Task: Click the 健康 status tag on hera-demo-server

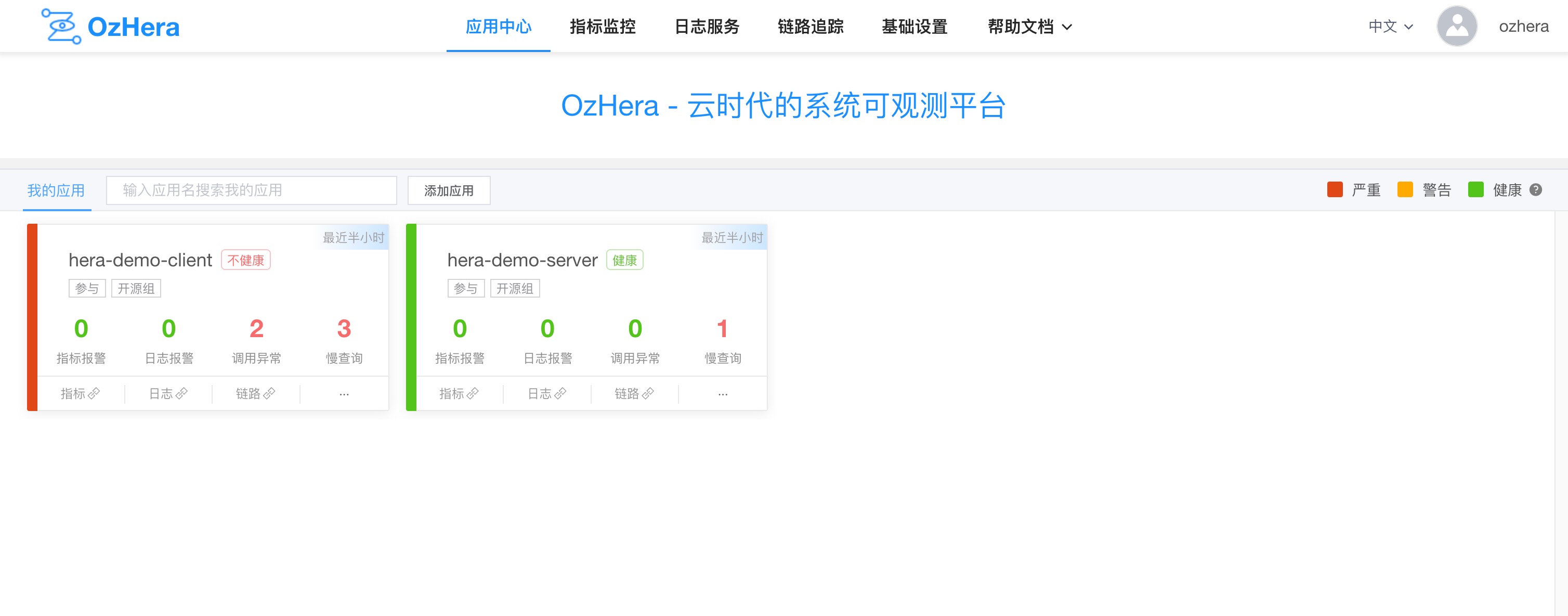Action: pos(624,260)
